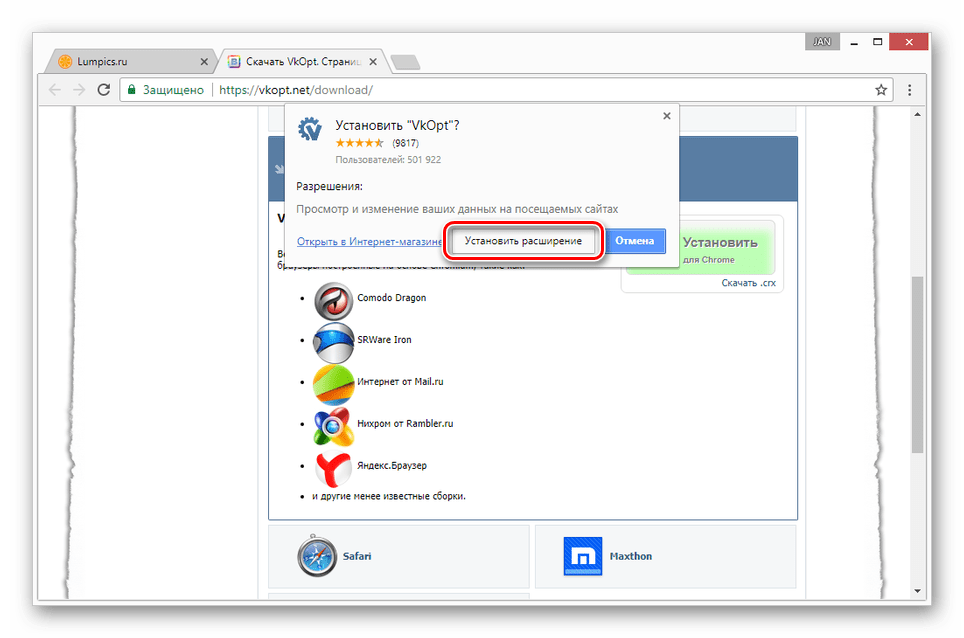
Task: Open the Chrome three-dot menu
Action: [x=908, y=90]
